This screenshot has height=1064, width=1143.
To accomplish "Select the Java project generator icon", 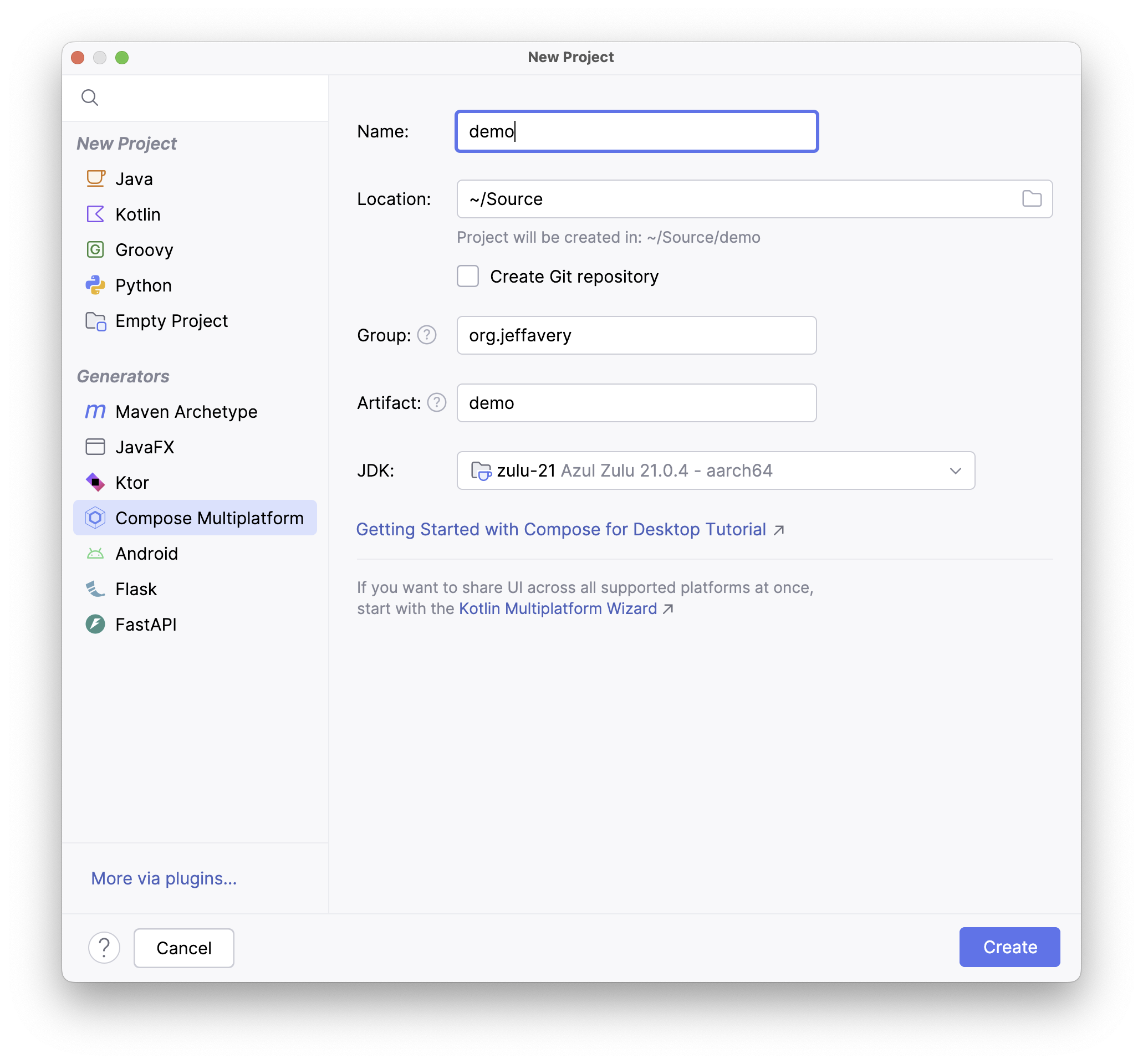I will tap(95, 178).
